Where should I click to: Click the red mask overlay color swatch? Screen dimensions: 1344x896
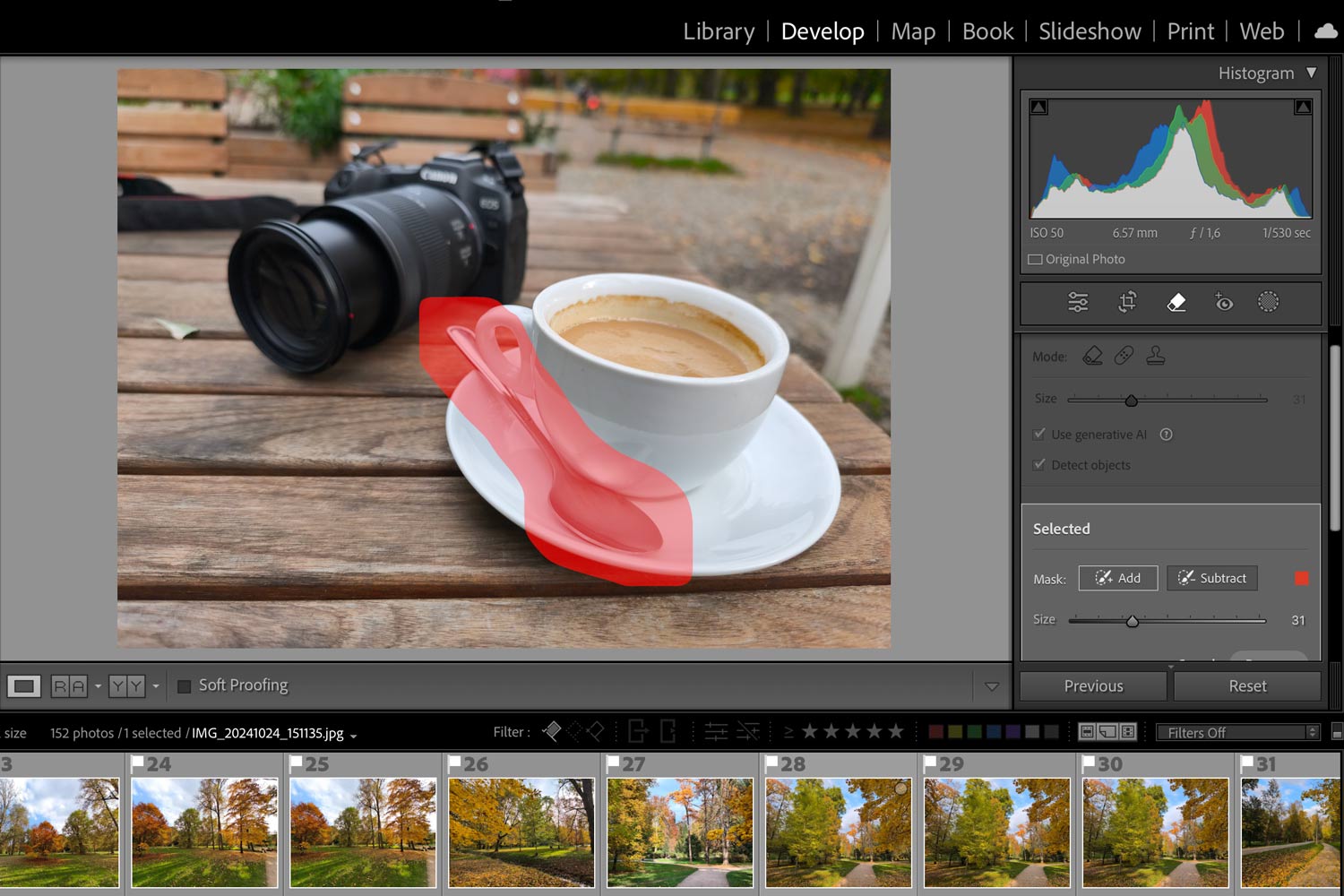(x=1302, y=579)
